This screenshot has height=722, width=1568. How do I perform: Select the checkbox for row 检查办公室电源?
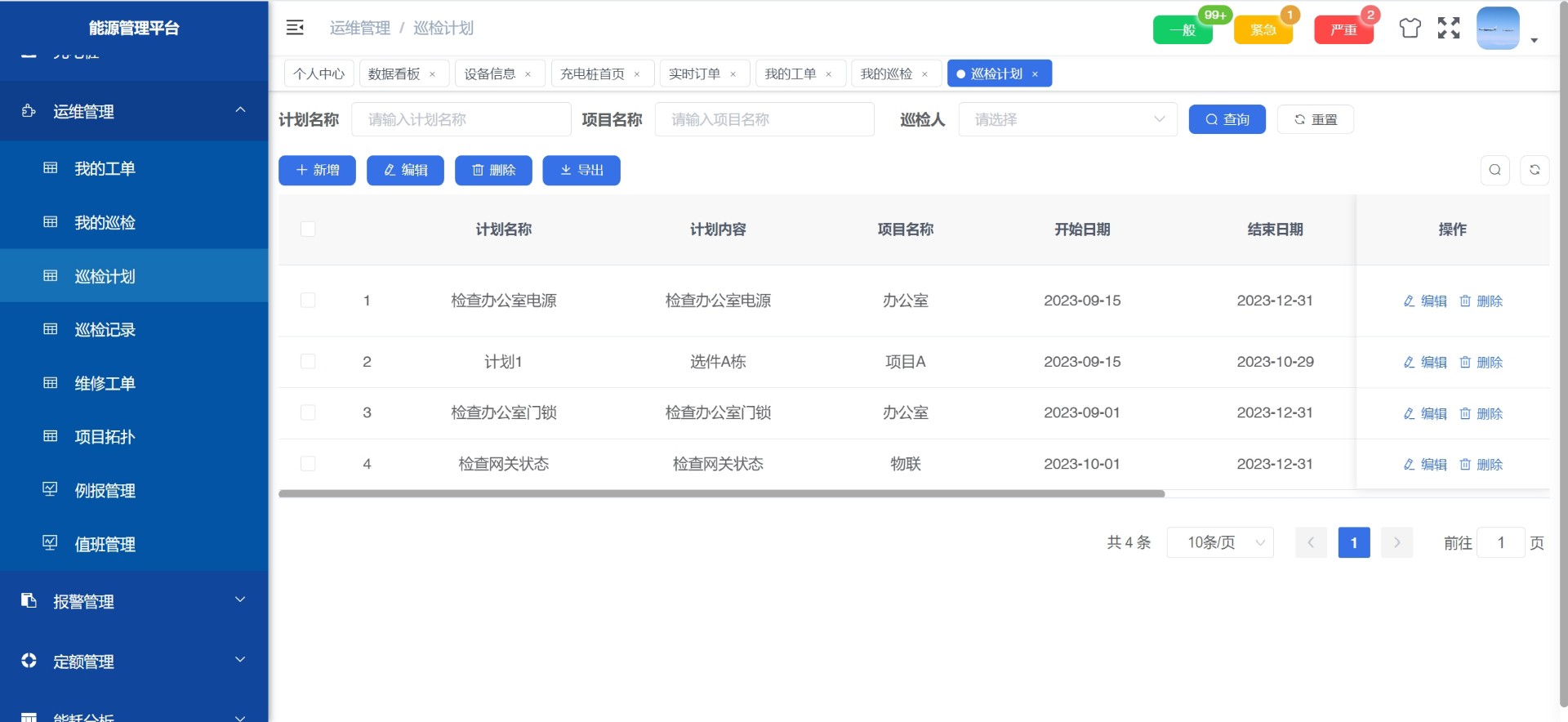pos(308,301)
